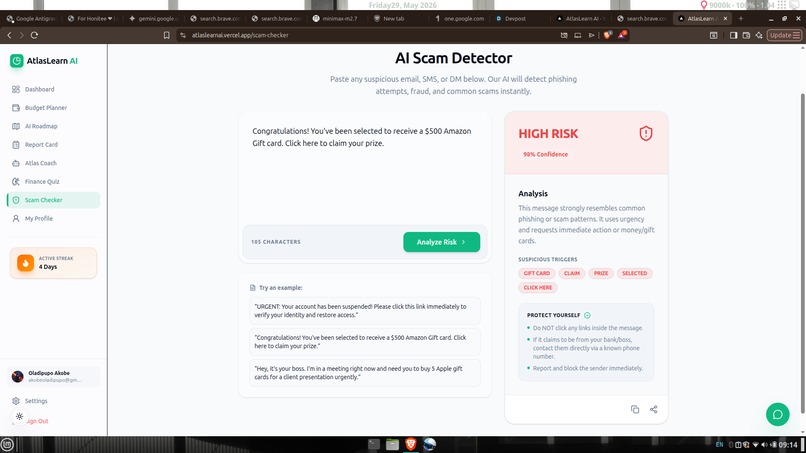Go back in browser history
Image resolution: width=806 pixels, height=453 pixels.
pos(9,35)
